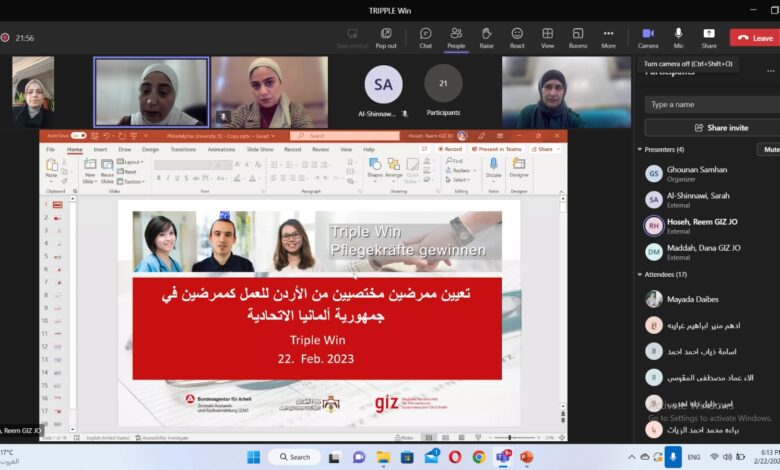
Task: Switch to the Animations ribbon tab
Action: (x=221, y=149)
